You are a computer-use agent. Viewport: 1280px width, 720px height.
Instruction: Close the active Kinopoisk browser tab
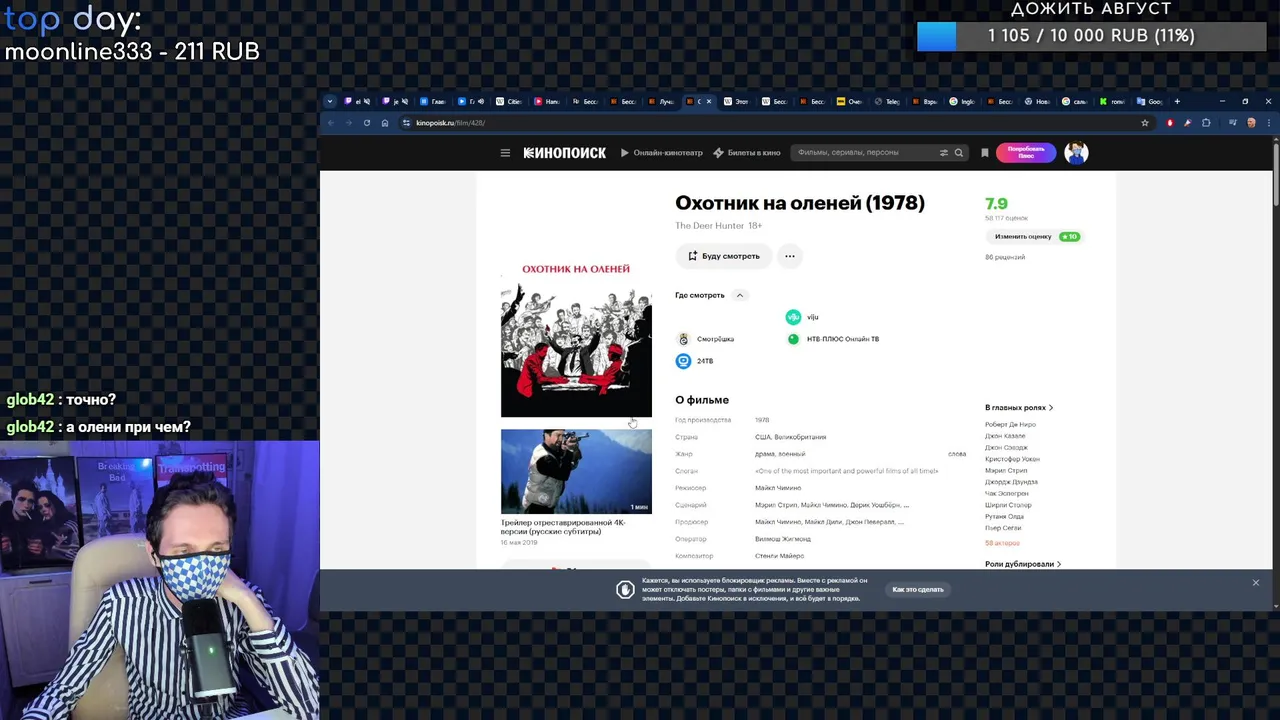tap(709, 101)
